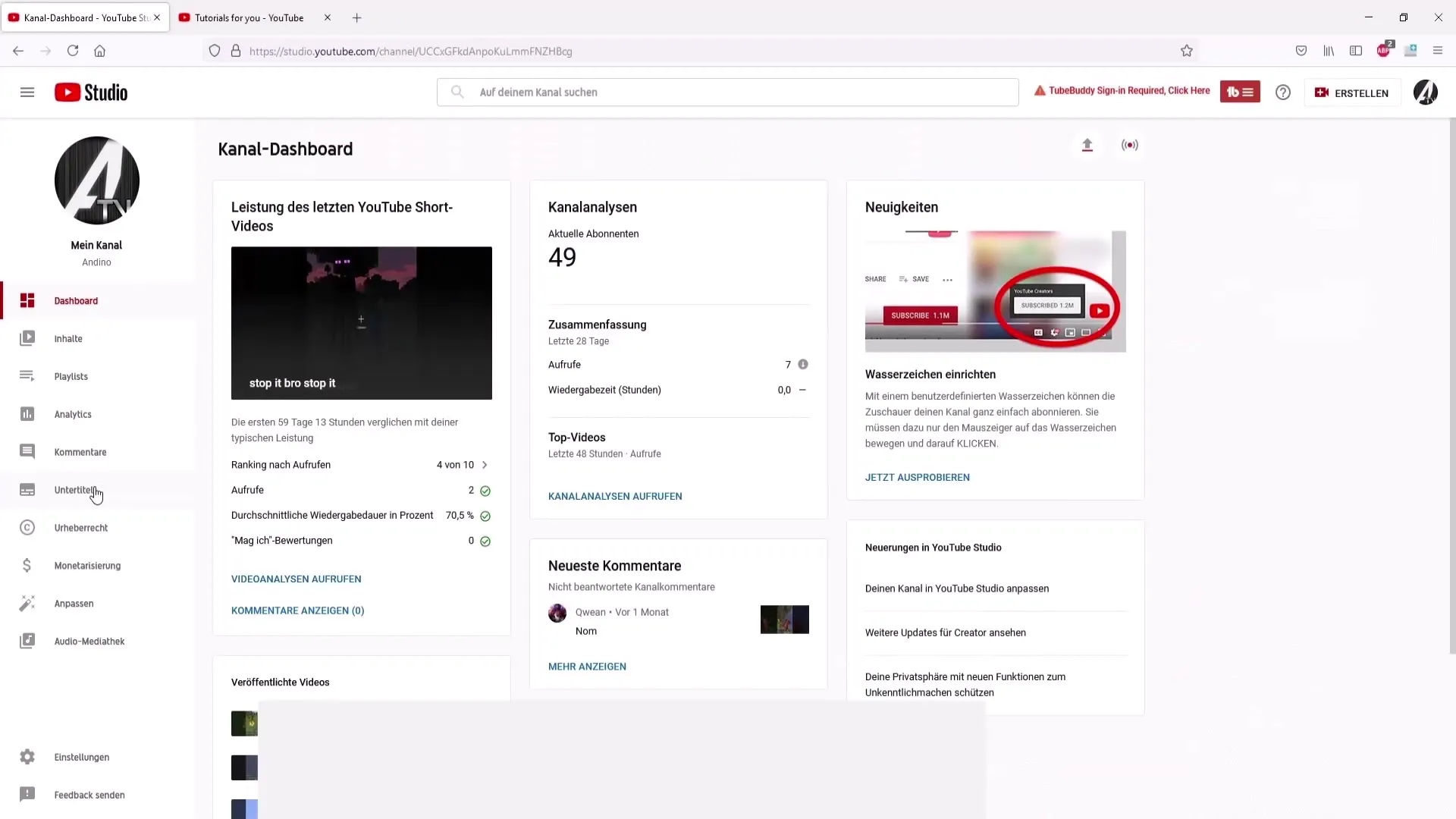
Task: Open the Analytics sidebar icon
Action: click(27, 414)
